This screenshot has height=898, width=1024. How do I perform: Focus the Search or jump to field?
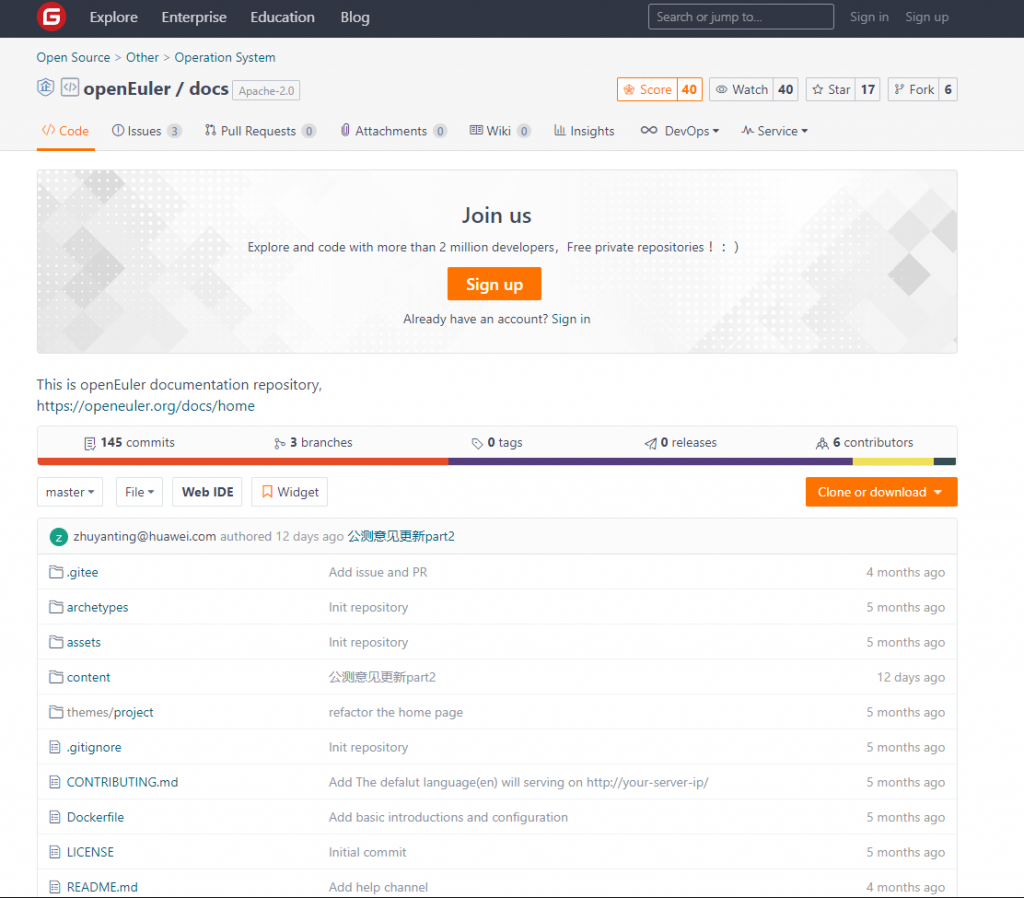741,17
